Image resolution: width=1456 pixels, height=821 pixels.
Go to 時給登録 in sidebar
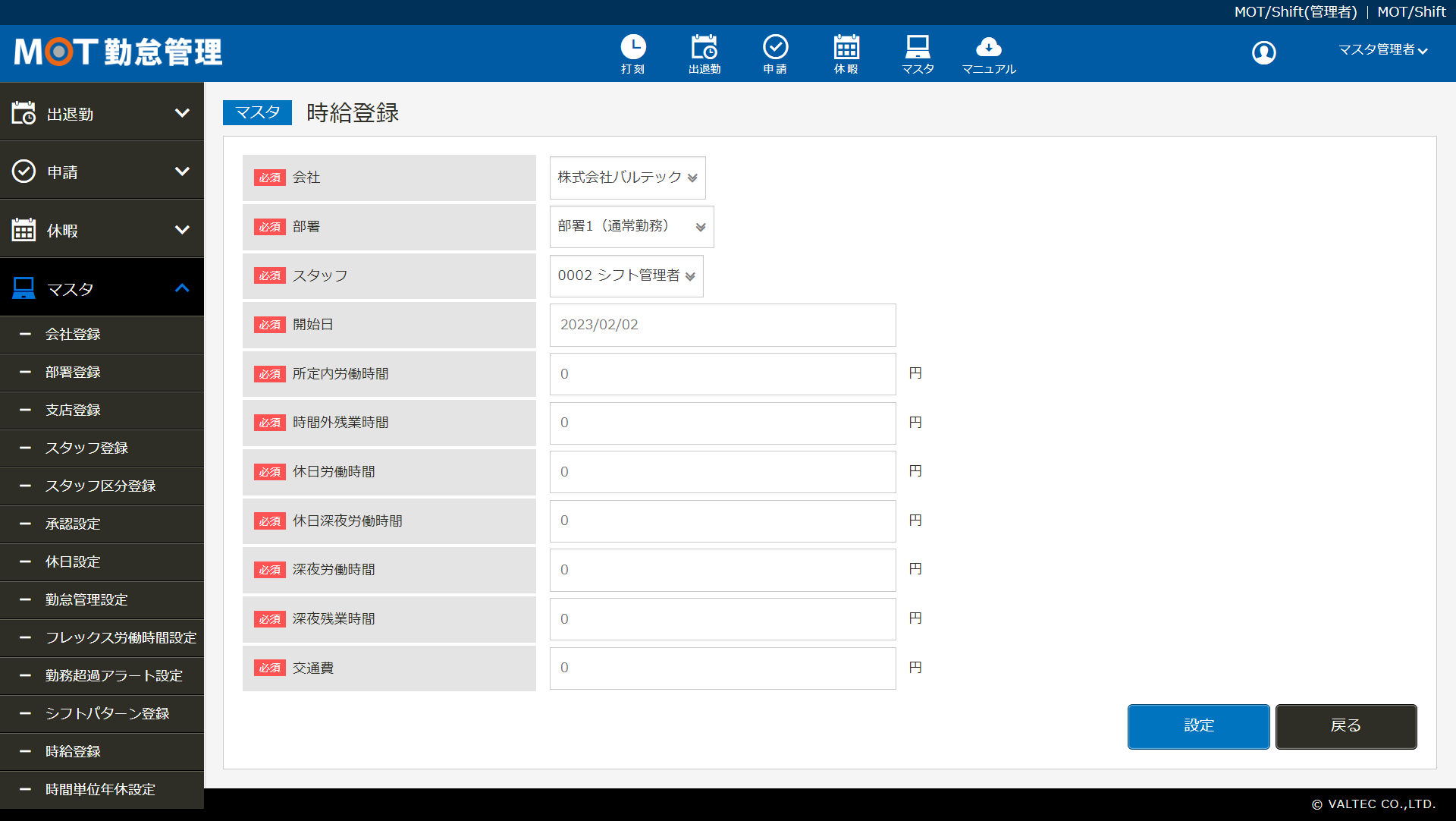tap(102, 752)
